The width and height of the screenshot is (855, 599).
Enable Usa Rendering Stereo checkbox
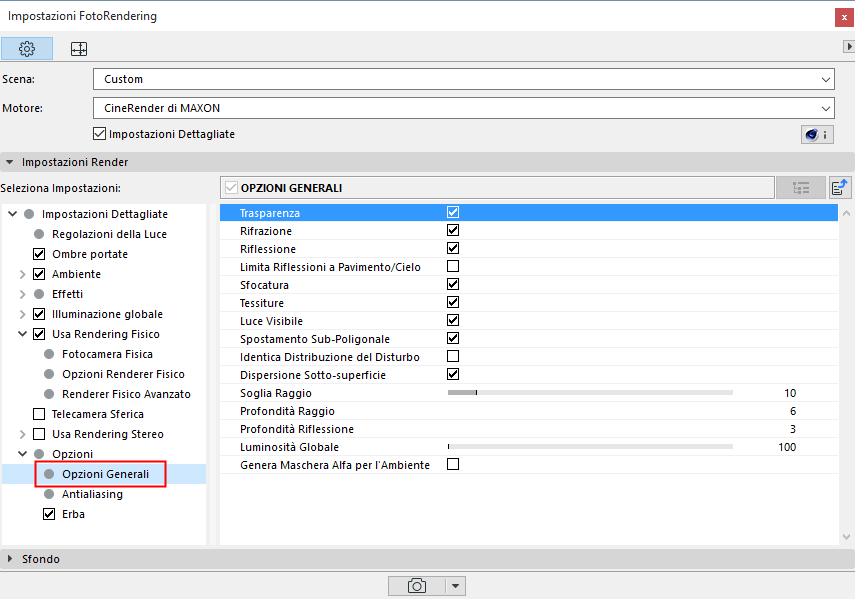point(39,434)
